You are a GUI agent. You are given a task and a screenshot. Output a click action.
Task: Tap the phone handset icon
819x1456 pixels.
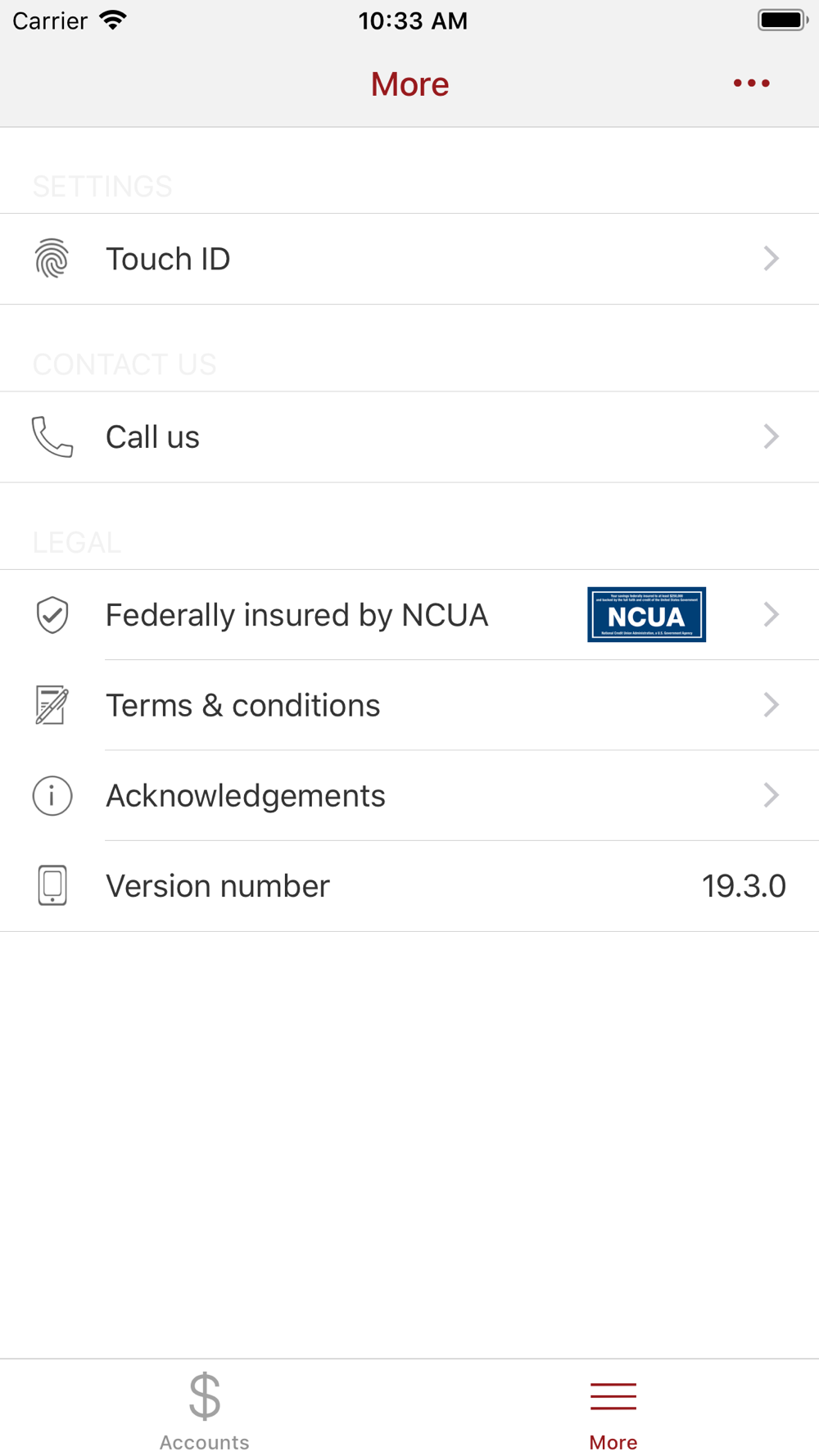click(52, 436)
